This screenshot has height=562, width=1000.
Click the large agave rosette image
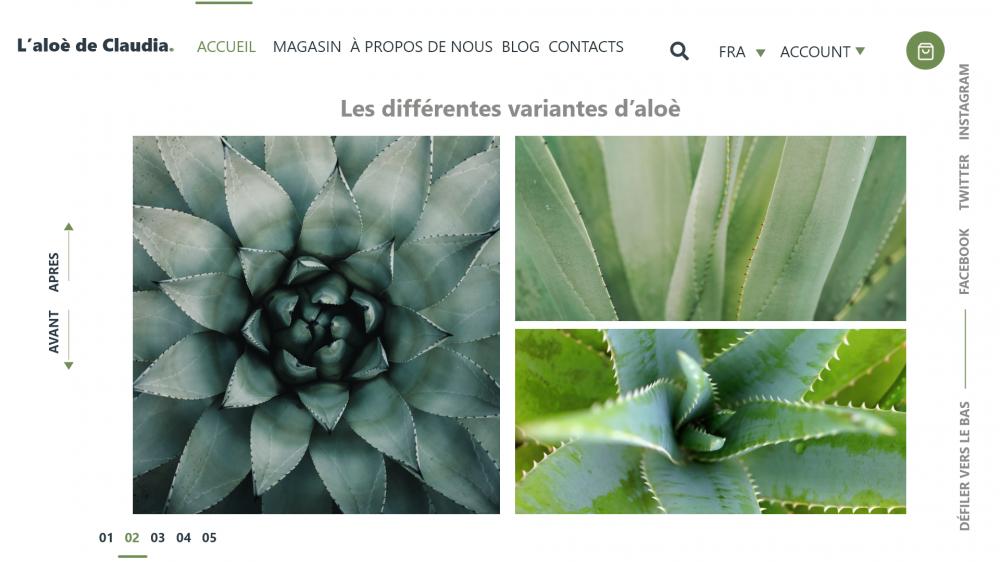coord(316,325)
